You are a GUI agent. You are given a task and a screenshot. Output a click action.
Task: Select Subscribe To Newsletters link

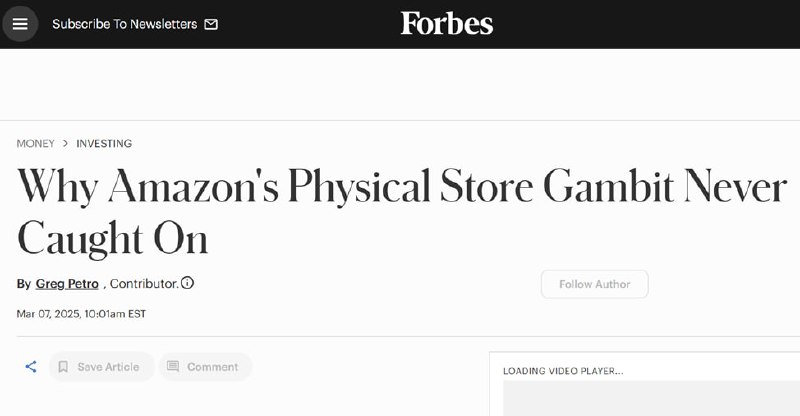tap(124, 24)
